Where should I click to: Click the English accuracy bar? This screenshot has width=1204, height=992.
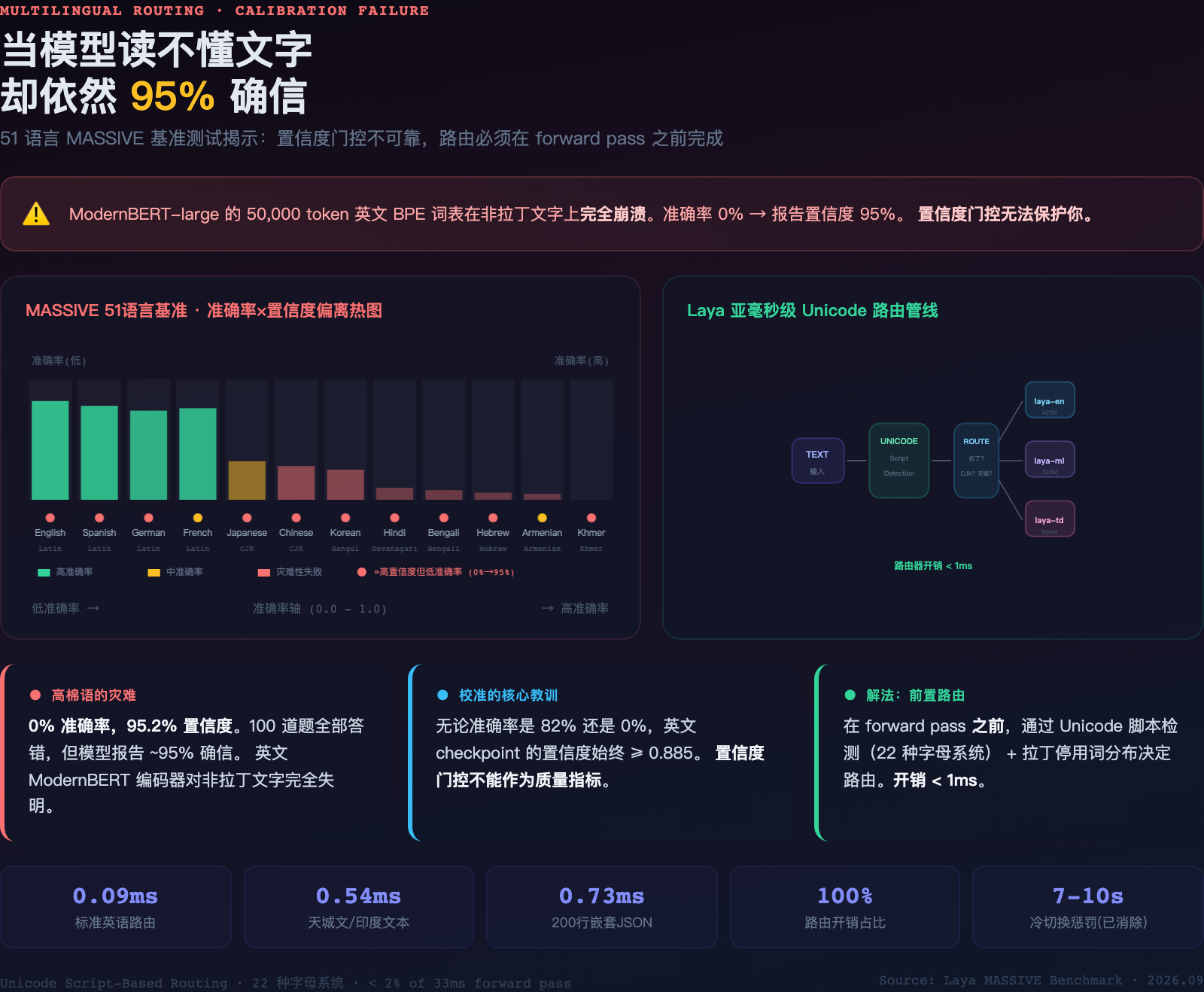click(50, 450)
